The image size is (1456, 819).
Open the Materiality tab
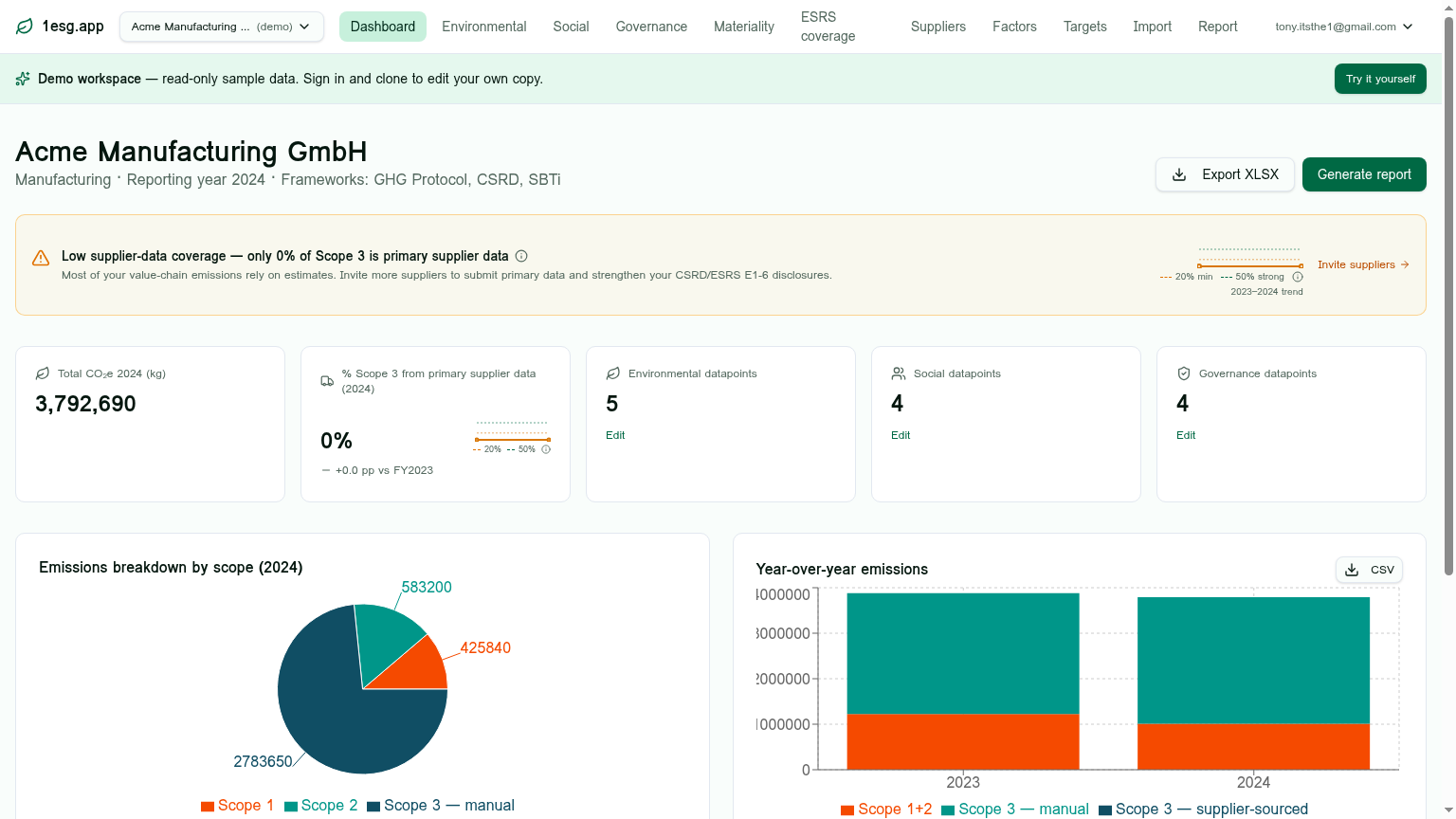[744, 27]
